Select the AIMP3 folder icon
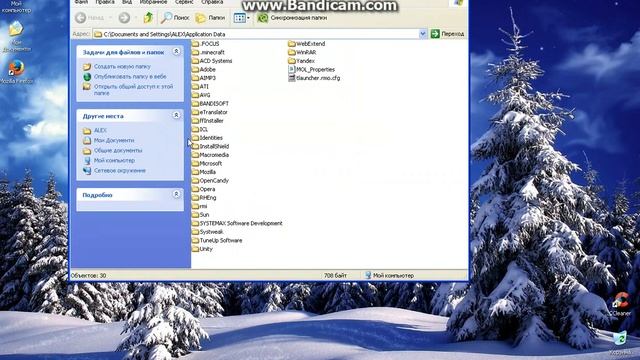This screenshot has width=640, height=360. [196, 78]
